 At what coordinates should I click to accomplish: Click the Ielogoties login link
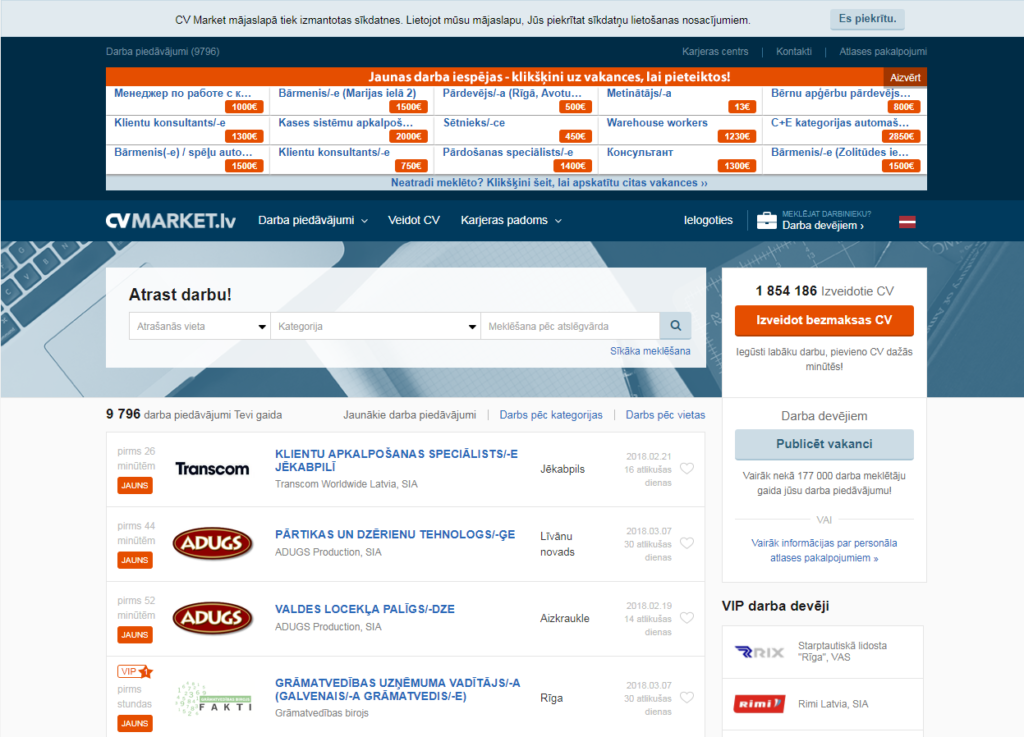708,221
